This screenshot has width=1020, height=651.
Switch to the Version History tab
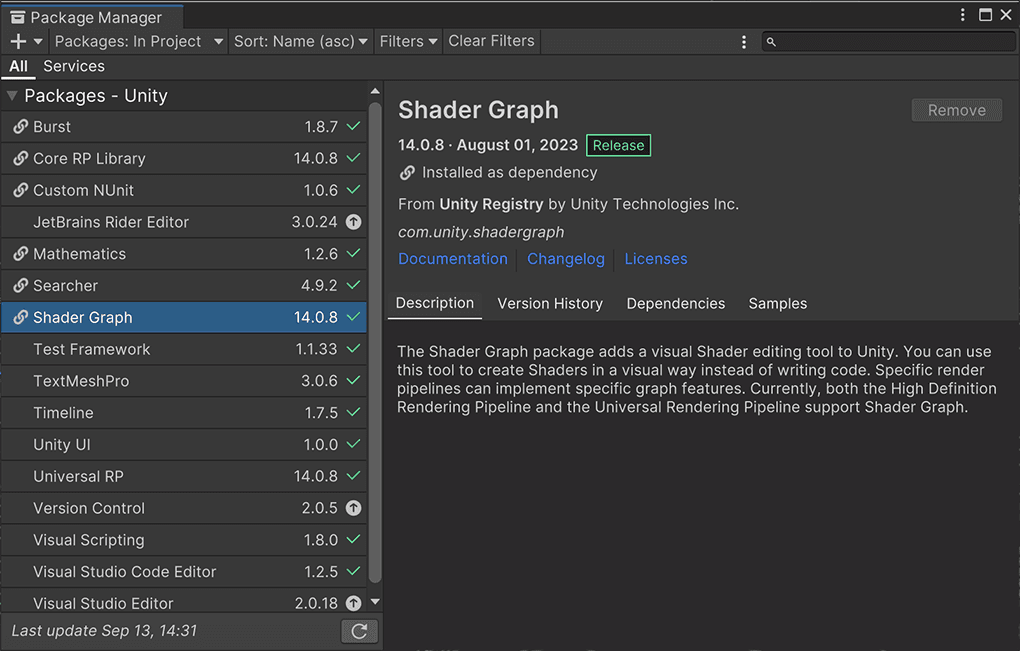550,303
